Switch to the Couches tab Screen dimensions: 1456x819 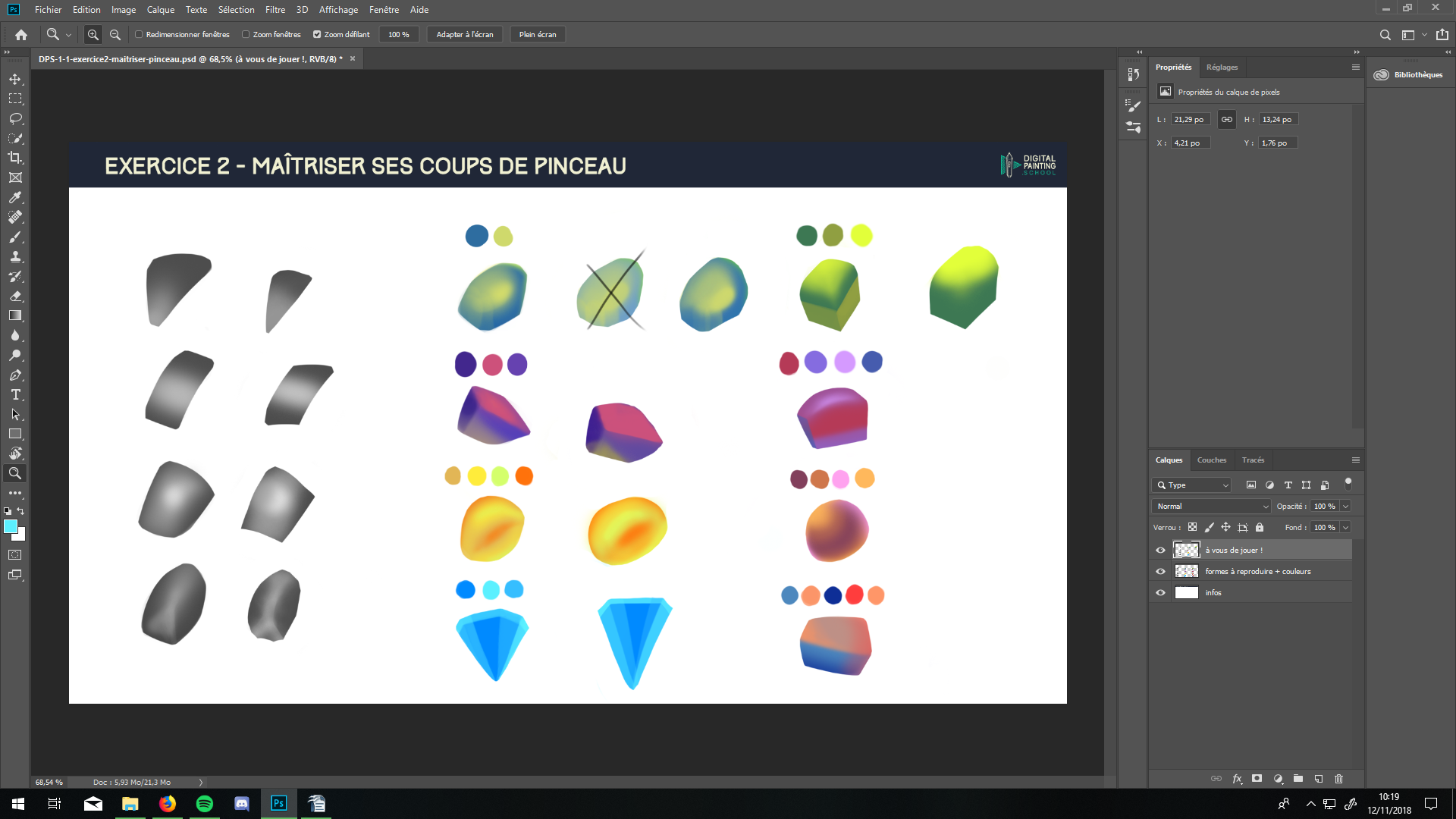[1211, 460]
